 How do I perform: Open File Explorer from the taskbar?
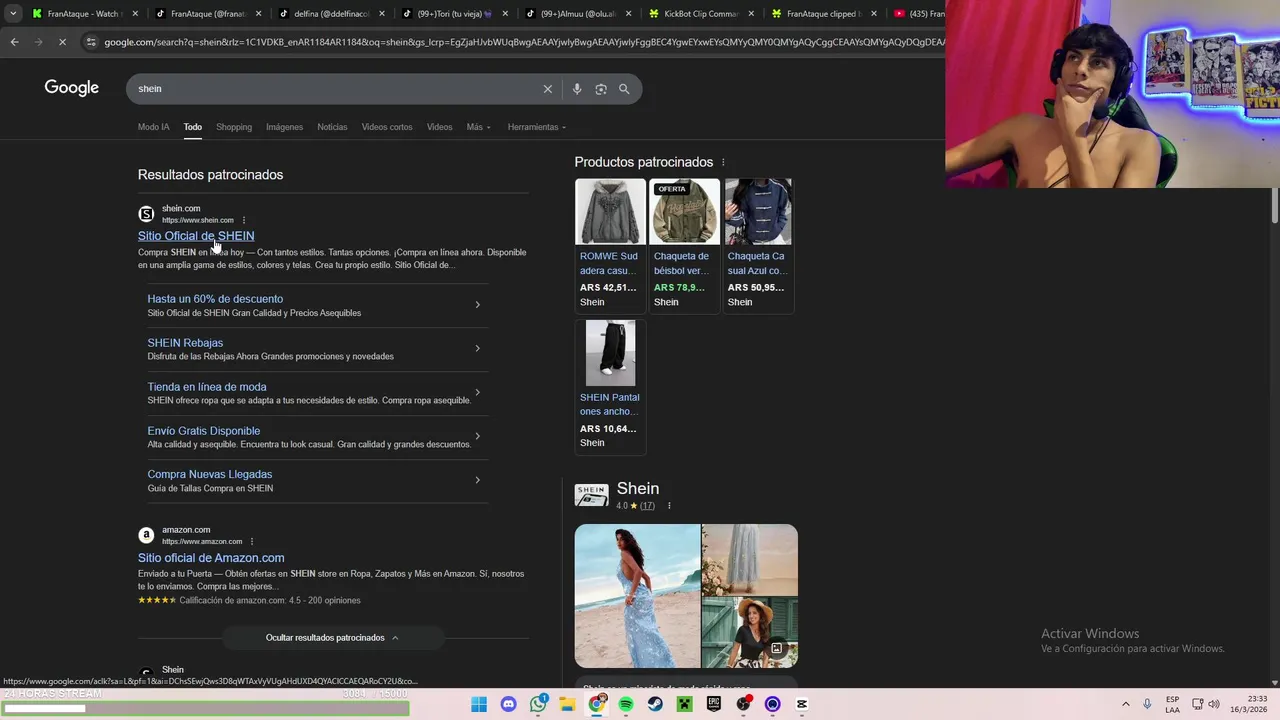(567, 704)
